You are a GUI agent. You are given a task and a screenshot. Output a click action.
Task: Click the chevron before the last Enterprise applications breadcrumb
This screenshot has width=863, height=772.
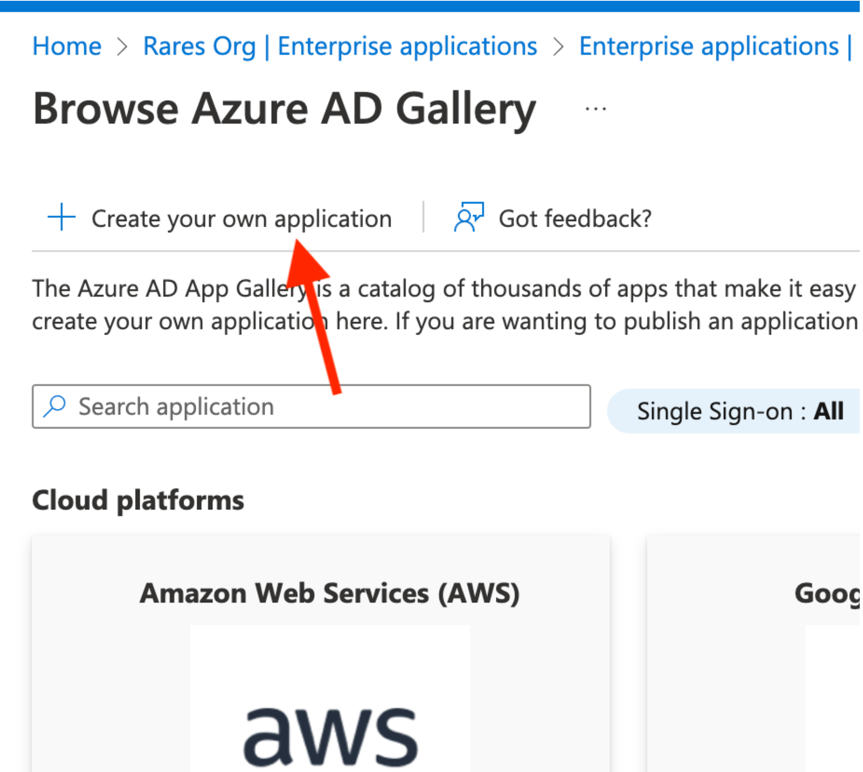point(556,46)
